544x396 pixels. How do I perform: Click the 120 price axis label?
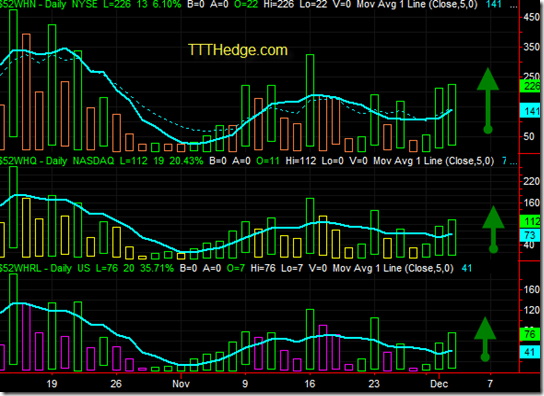click(531, 310)
